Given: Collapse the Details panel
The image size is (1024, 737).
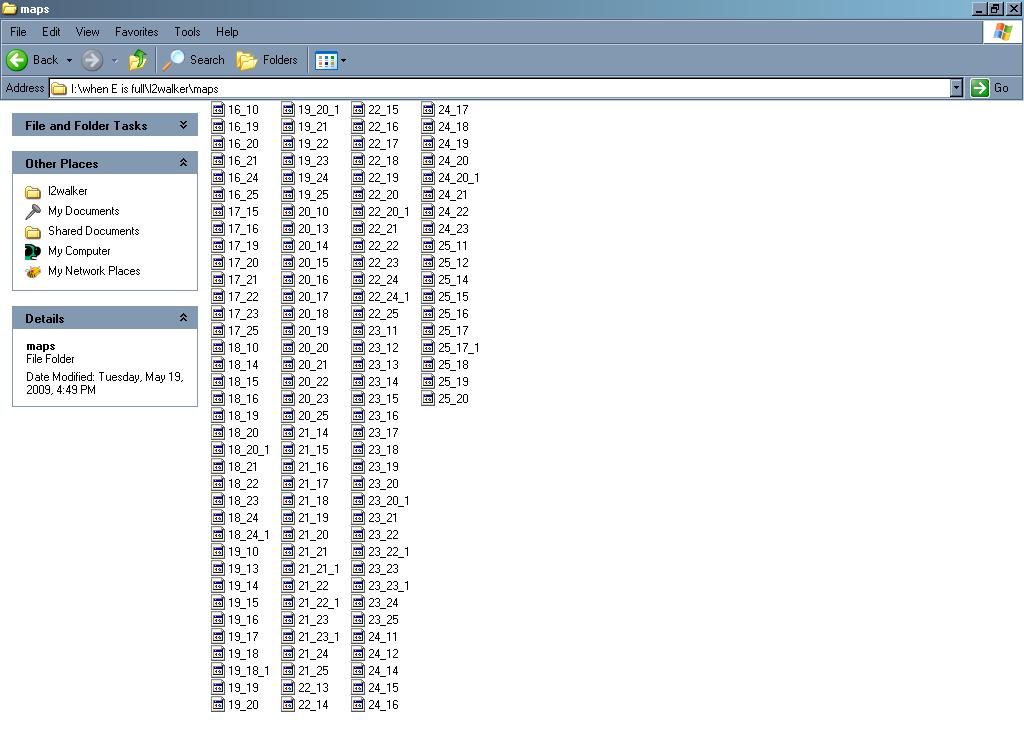Looking at the screenshot, I should (x=184, y=318).
